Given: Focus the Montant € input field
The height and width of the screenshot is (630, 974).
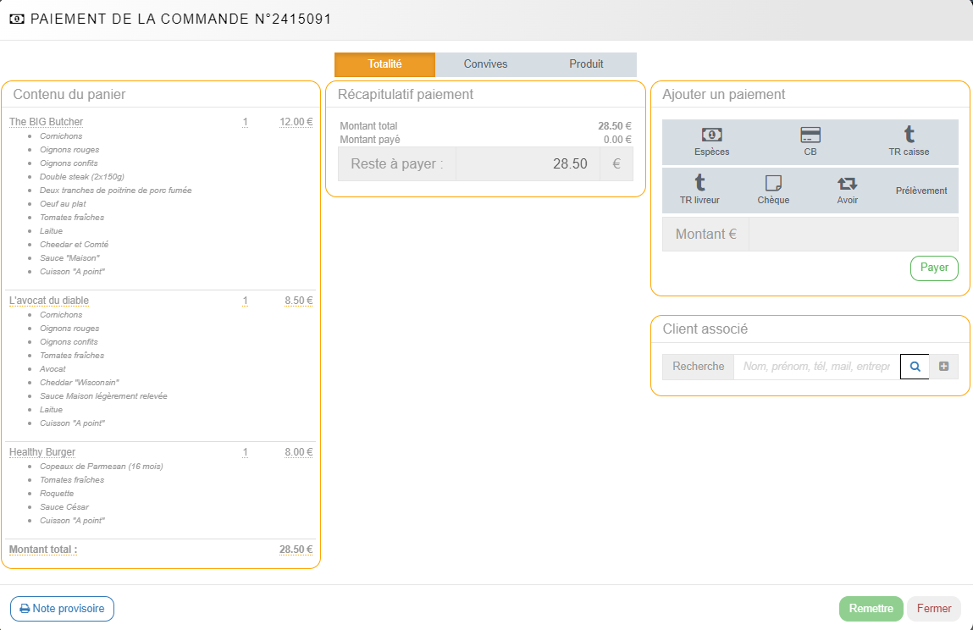Looking at the screenshot, I should 852,234.
